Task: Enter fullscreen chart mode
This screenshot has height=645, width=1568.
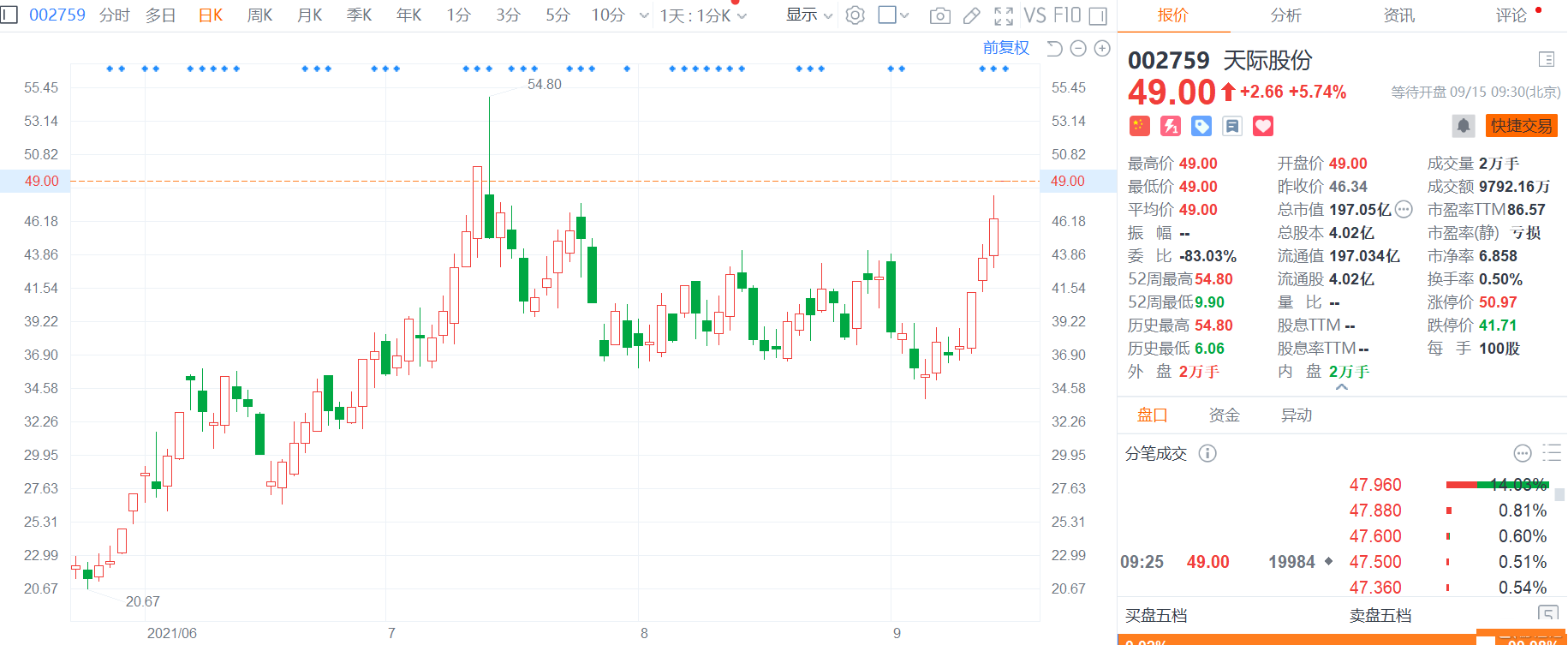Action: point(1004,15)
